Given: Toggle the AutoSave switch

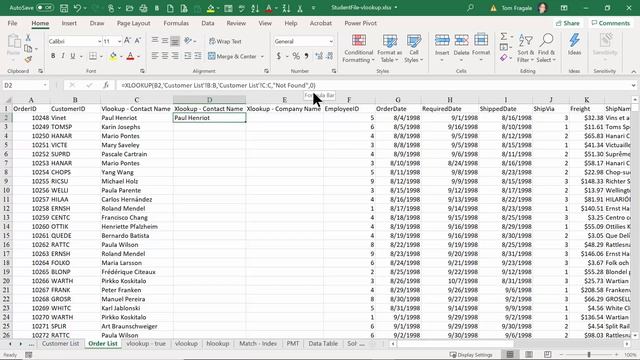Looking at the screenshot, I should (x=44, y=7).
